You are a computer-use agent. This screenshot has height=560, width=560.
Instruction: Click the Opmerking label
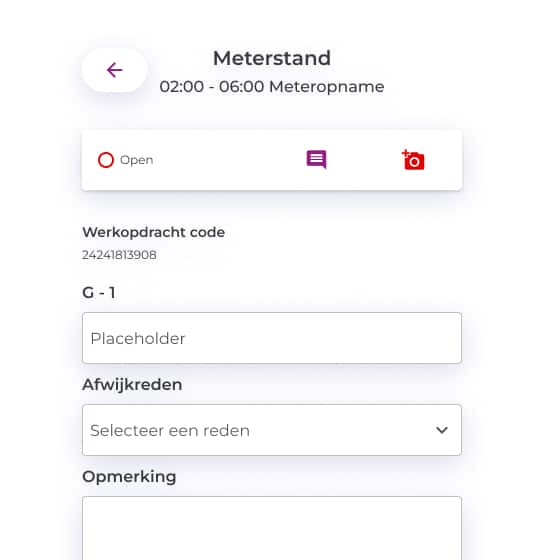tap(129, 477)
